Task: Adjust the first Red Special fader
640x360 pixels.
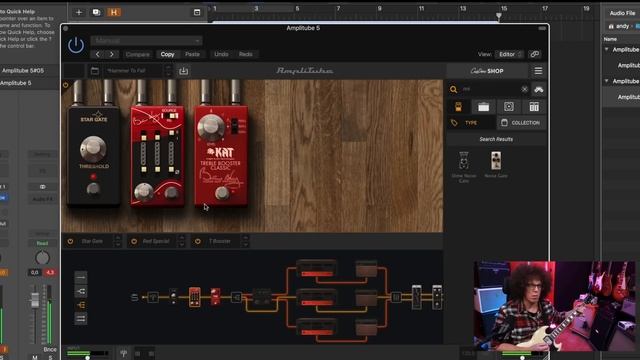Action: (x=144, y=153)
